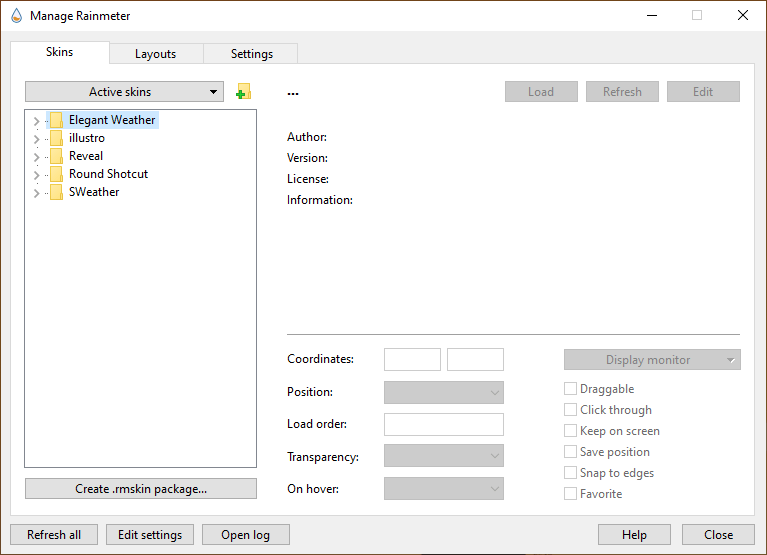Screen dimensions: 767x555
Task: Switch to the Settings tab
Action: (251, 54)
